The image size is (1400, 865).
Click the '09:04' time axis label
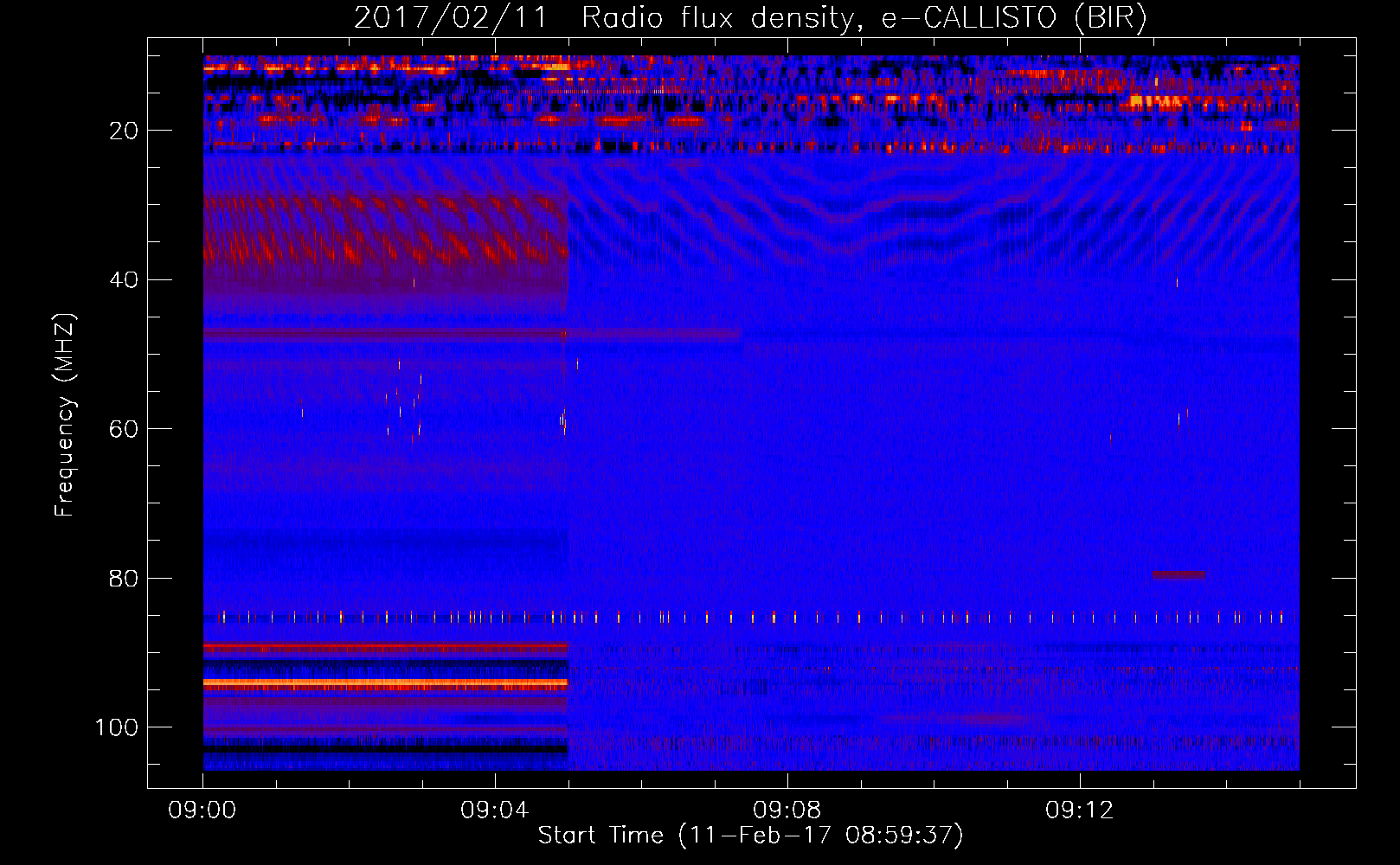(x=495, y=811)
